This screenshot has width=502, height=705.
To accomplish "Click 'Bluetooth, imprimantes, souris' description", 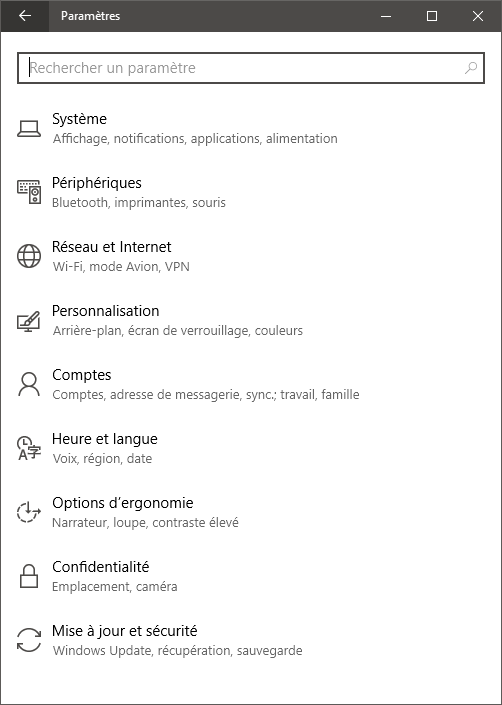I will 139,202.
